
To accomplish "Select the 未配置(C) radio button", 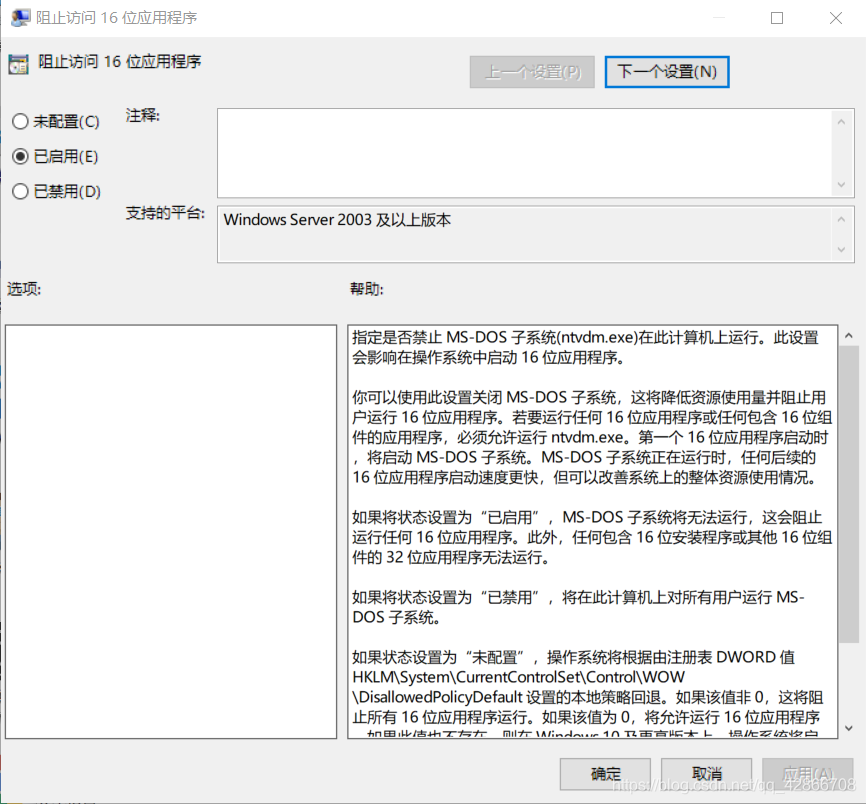I will coord(18,120).
